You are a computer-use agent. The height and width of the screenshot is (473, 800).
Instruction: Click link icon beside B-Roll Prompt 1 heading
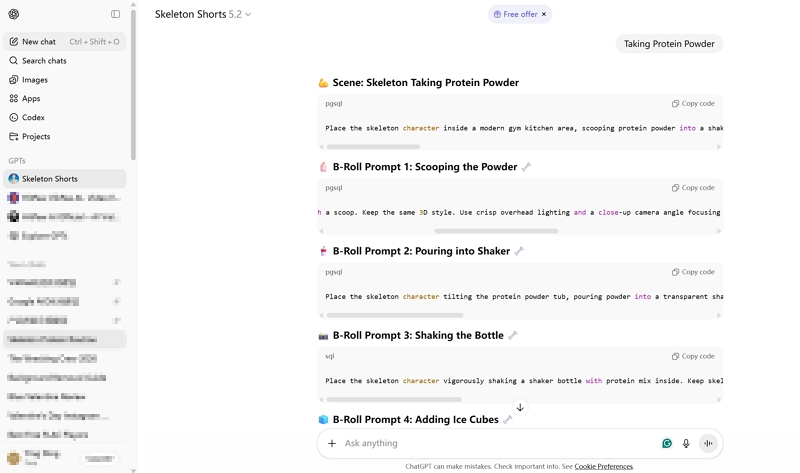pyautogui.click(x=527, y=167)
